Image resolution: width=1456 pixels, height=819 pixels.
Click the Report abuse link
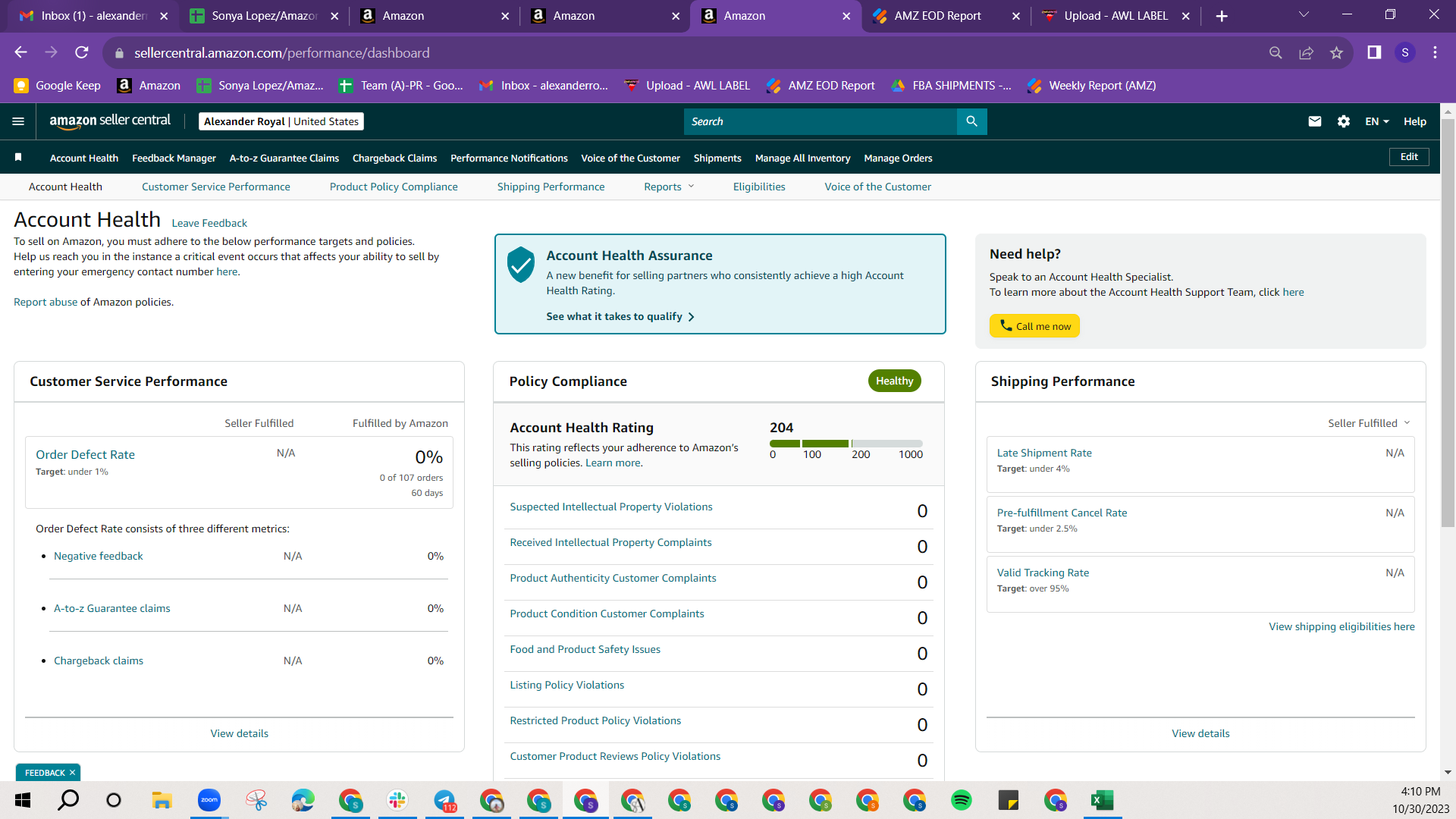(45, 302)
